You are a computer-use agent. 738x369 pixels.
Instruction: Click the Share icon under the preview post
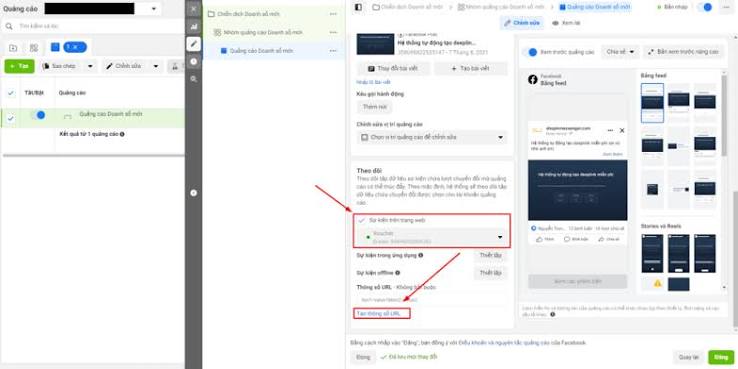(x=601, y=239)
